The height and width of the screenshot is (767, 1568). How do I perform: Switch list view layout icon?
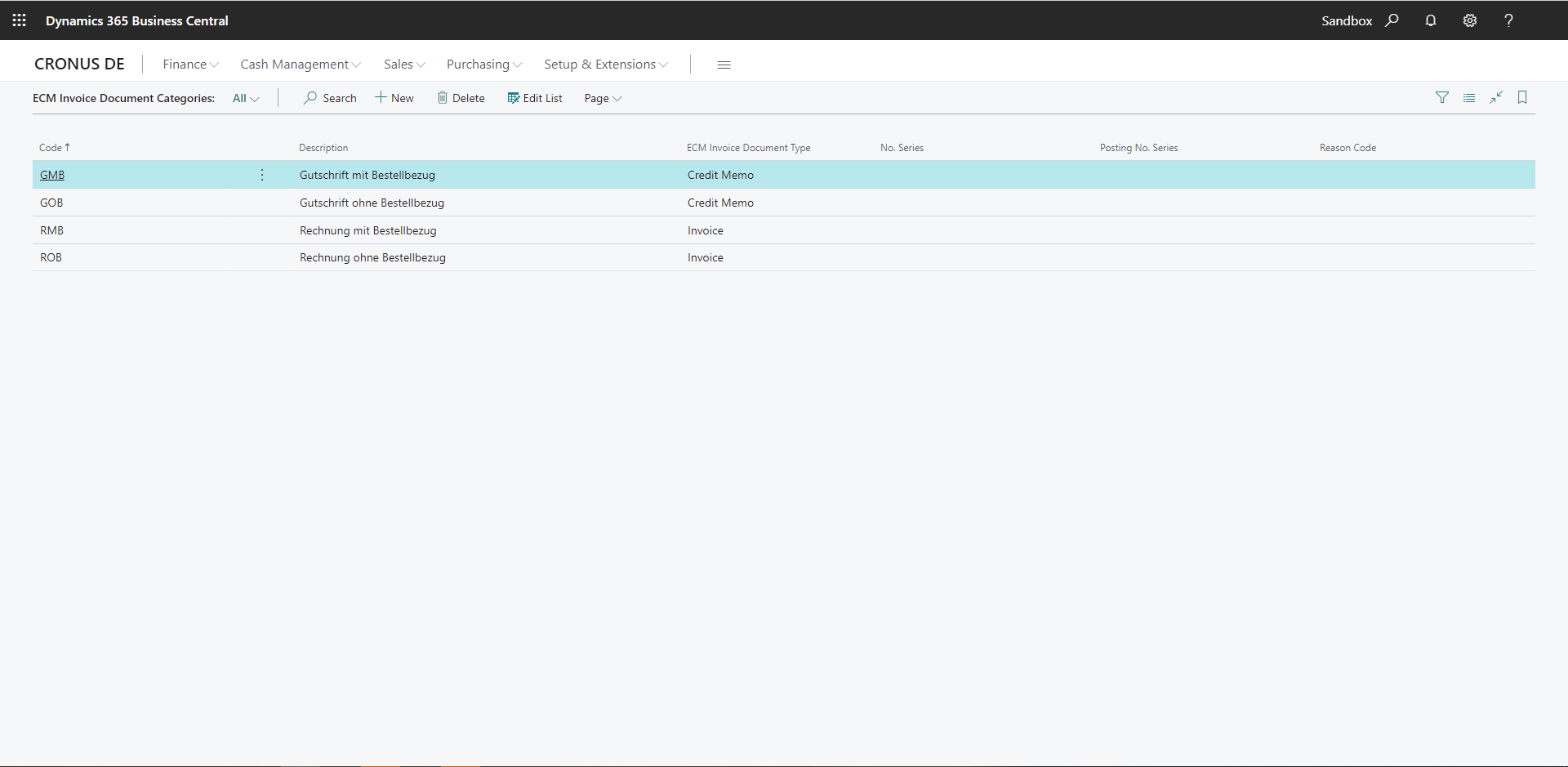1469,98
